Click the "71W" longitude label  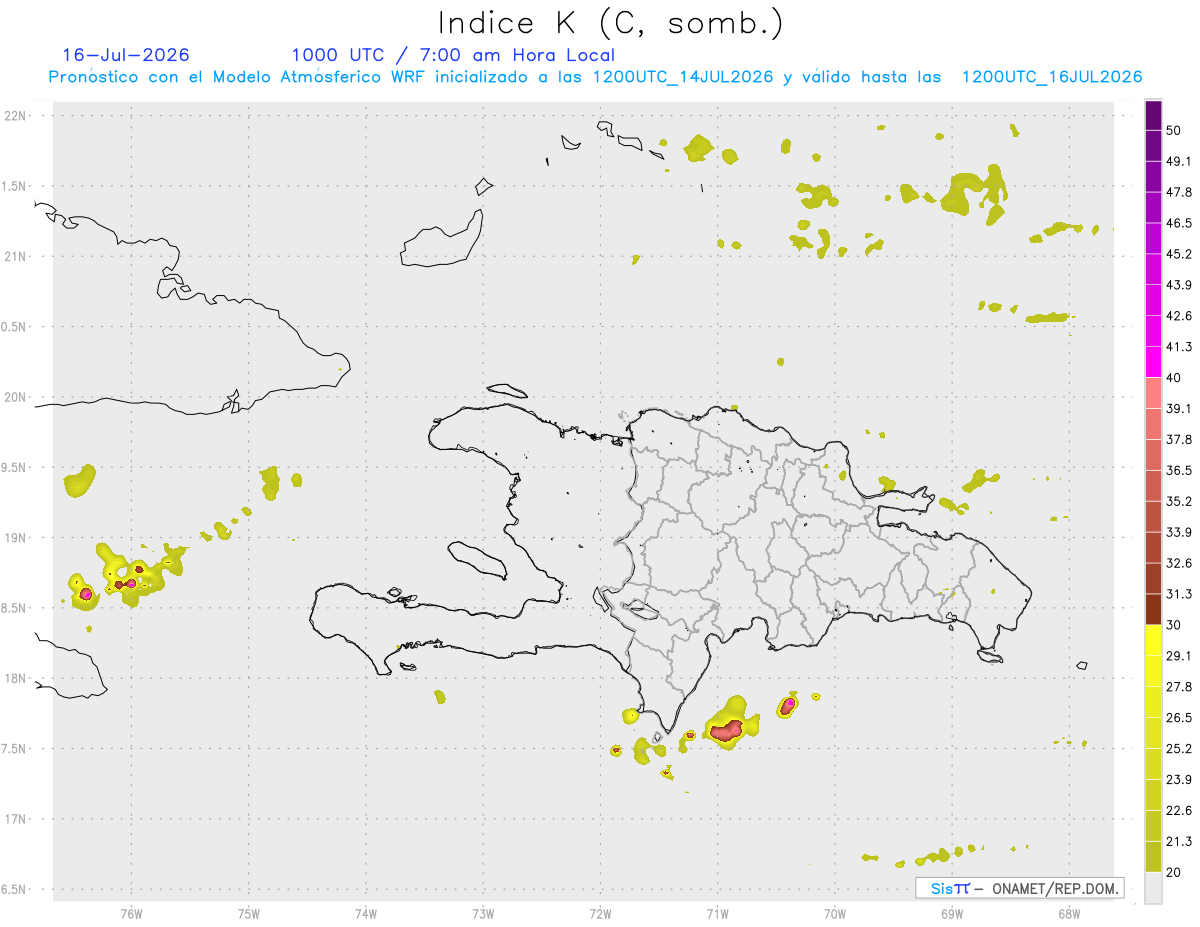pos(717,914)
